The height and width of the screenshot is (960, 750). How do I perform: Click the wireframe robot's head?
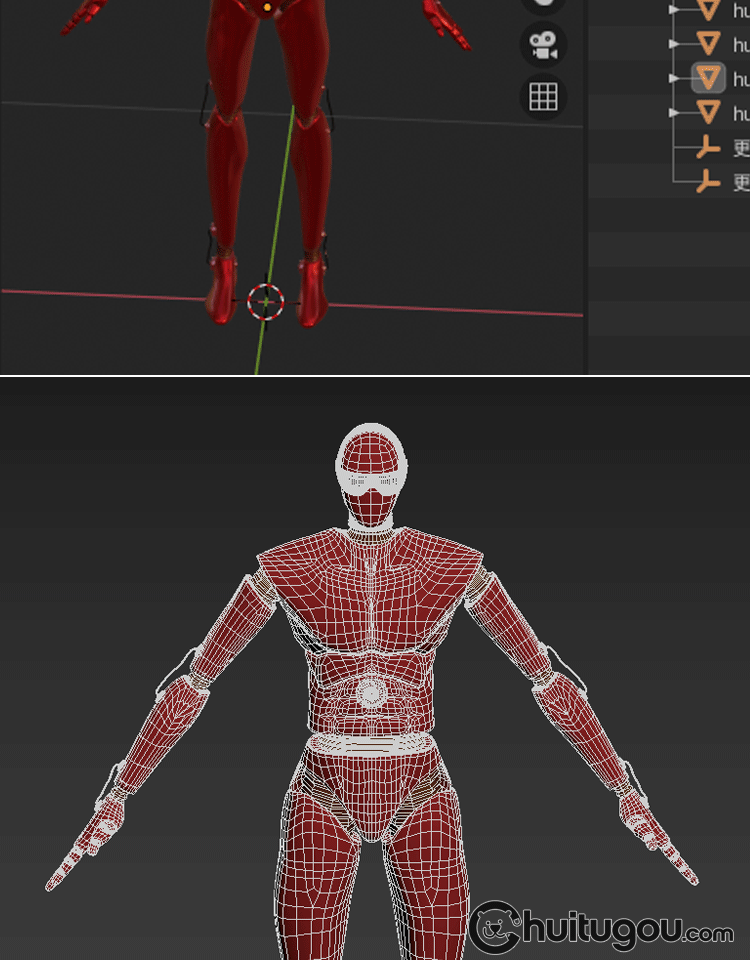371,472
